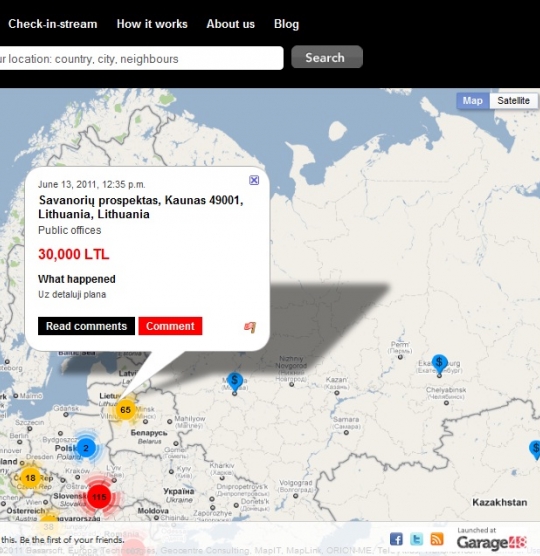Click the dollar marker near Ekaterinburg
Screen dimensions: 540x556
pos(439,364)
